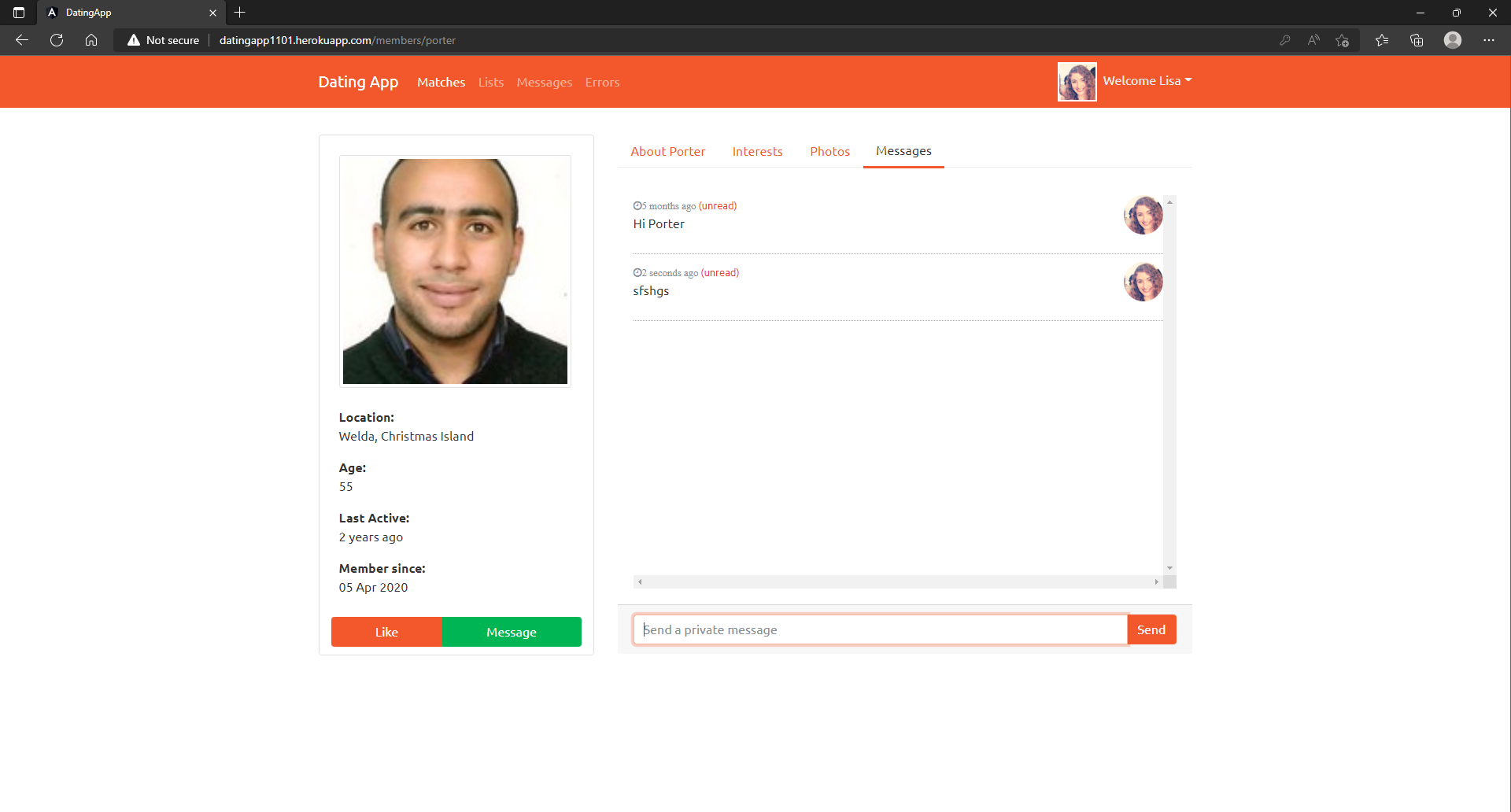1511x812 pixels.
Task: Click the browser back arrow
Action: click(x=21, y=40)
